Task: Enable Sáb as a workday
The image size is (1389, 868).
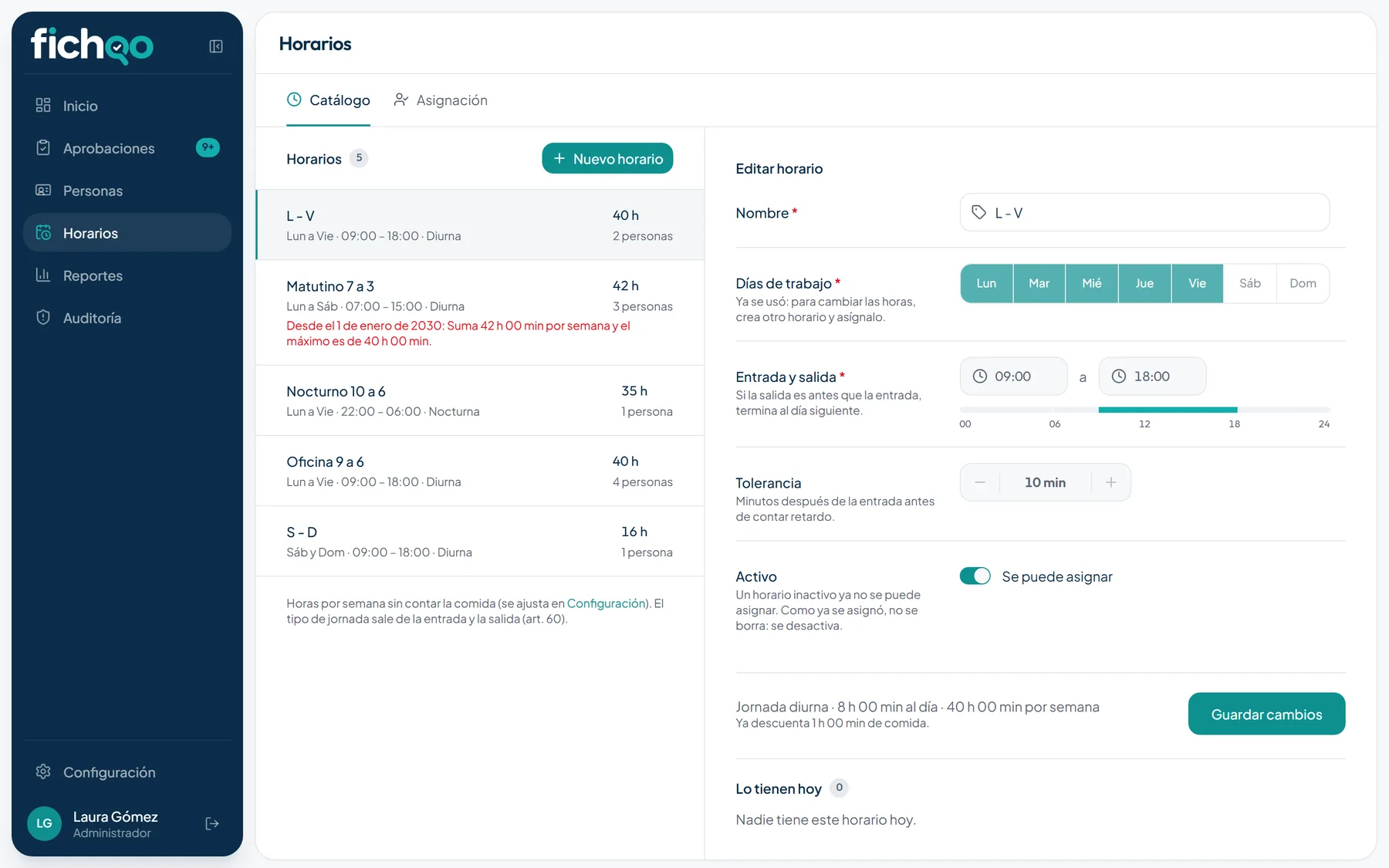Action: [1250, 283]
